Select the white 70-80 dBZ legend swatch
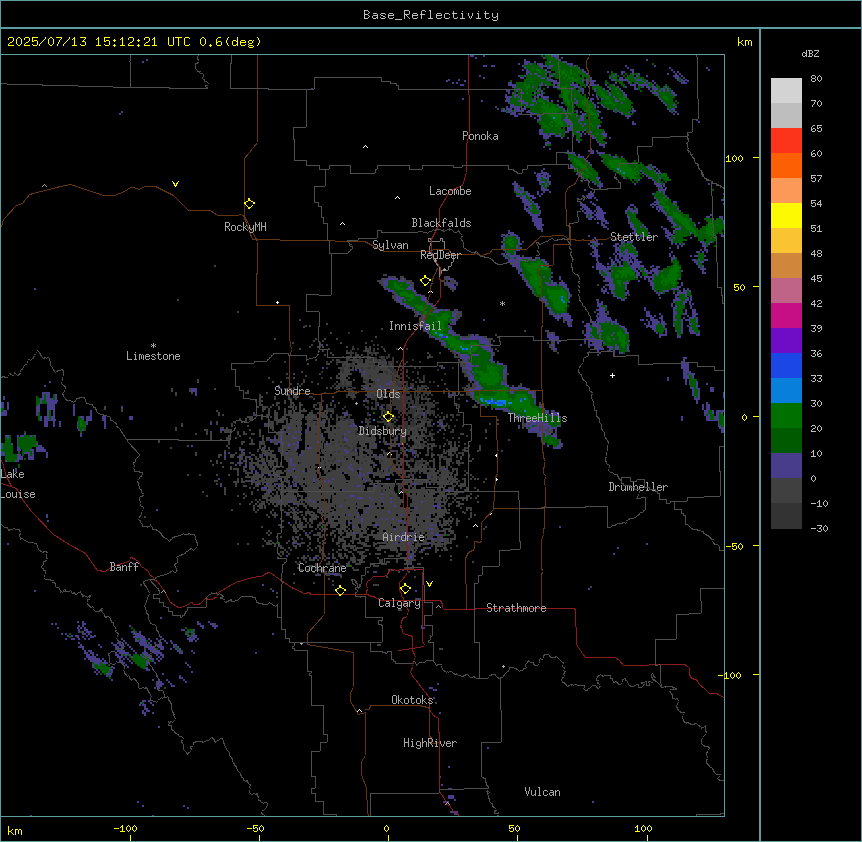This screenshot has width=862, height=842. click(786, 91)
